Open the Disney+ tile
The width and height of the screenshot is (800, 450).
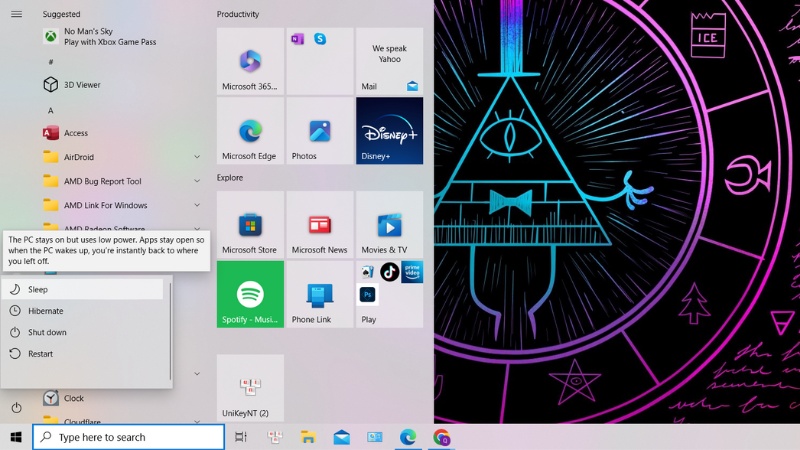389,131
